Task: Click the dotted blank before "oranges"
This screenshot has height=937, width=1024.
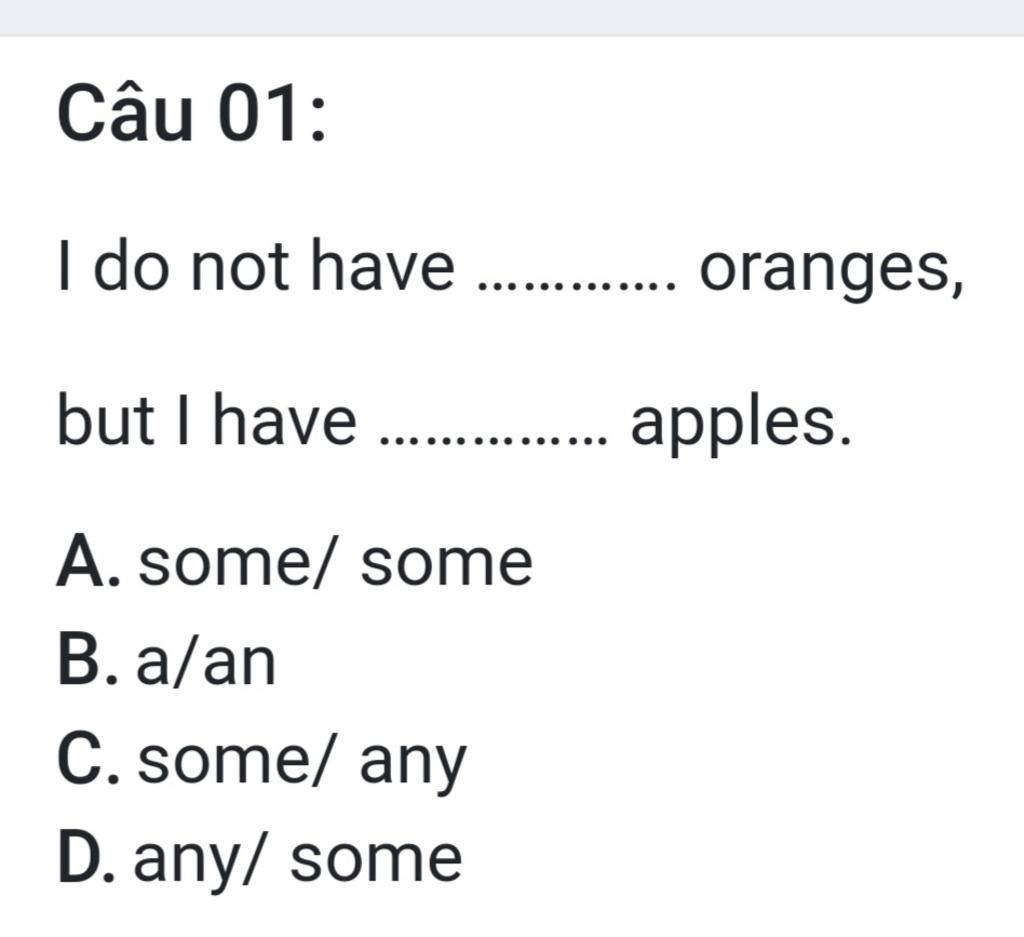Action: (577, 282)
